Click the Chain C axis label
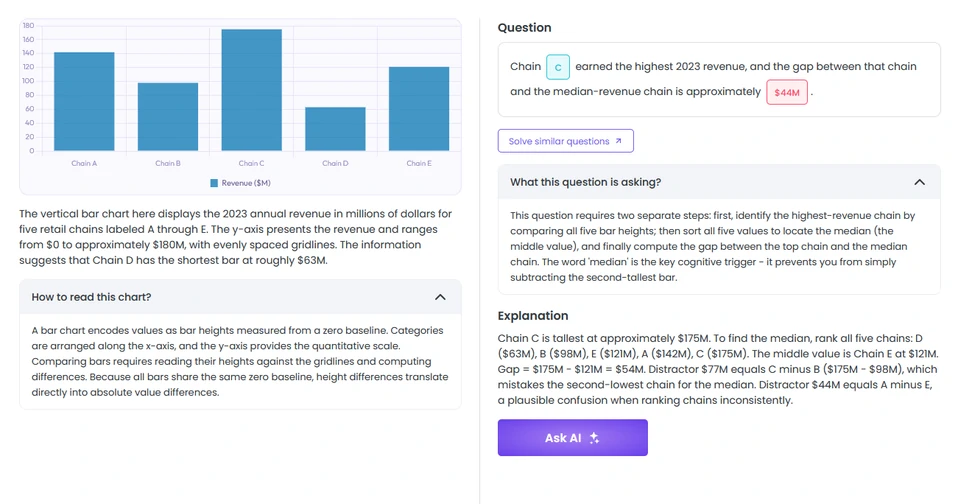Screen dimensions: 958x504 pos(252,163)
